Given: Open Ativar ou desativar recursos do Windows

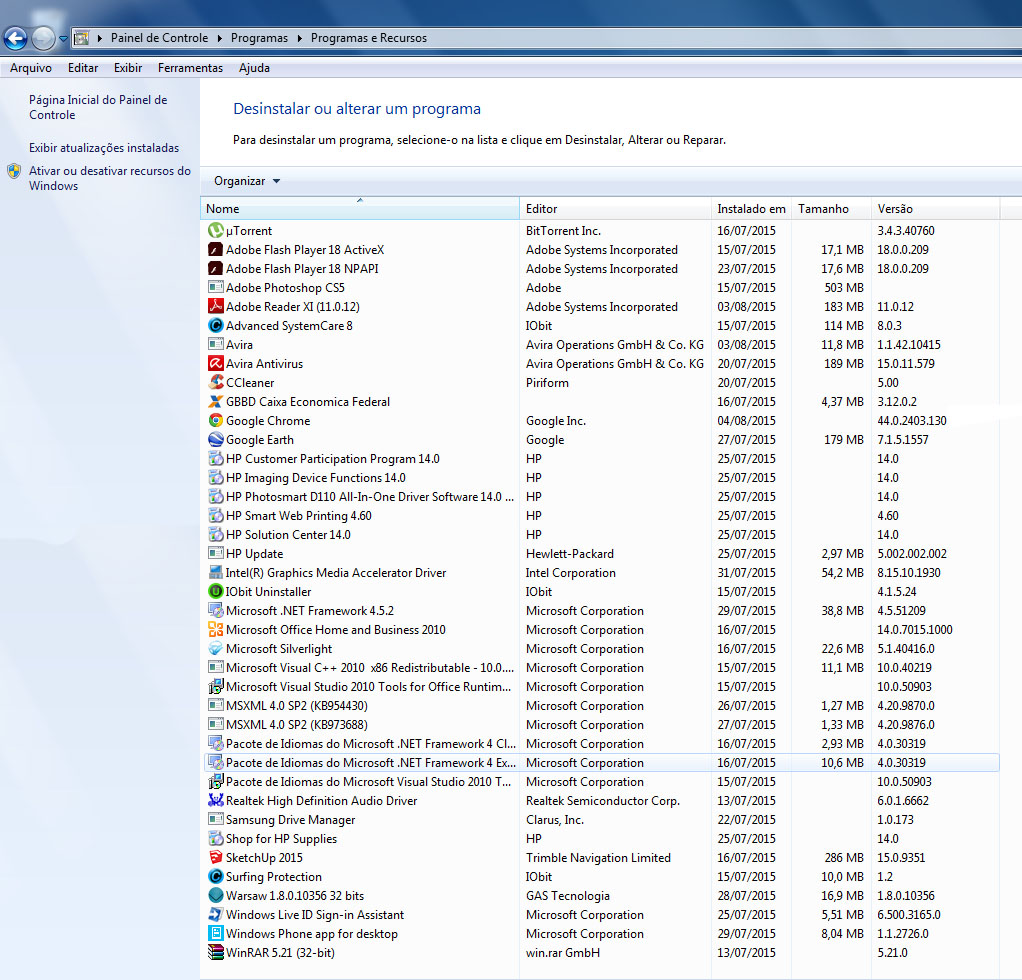Looking at the screenshot, I should tap(110, 179).
